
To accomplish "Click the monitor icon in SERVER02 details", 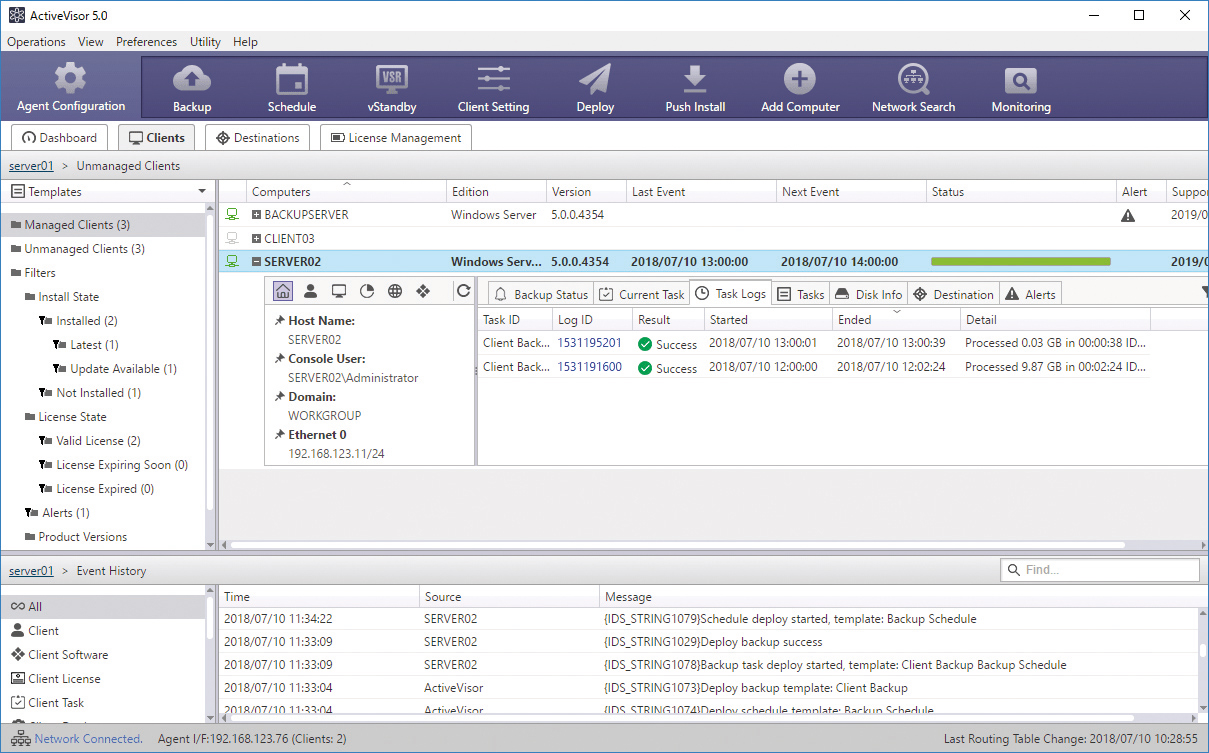I will point(339,291).
